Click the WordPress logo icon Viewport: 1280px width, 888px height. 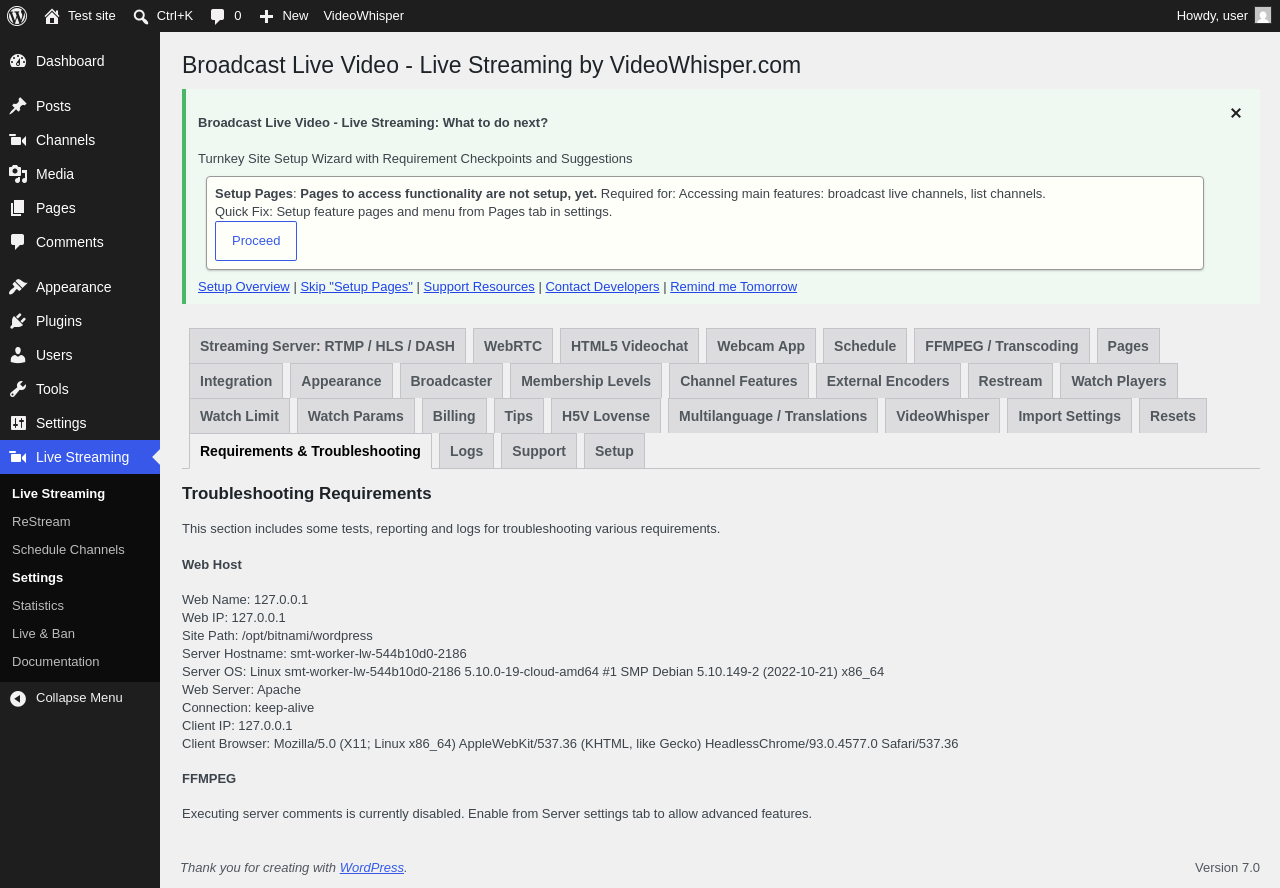click(x=17, y=16)
